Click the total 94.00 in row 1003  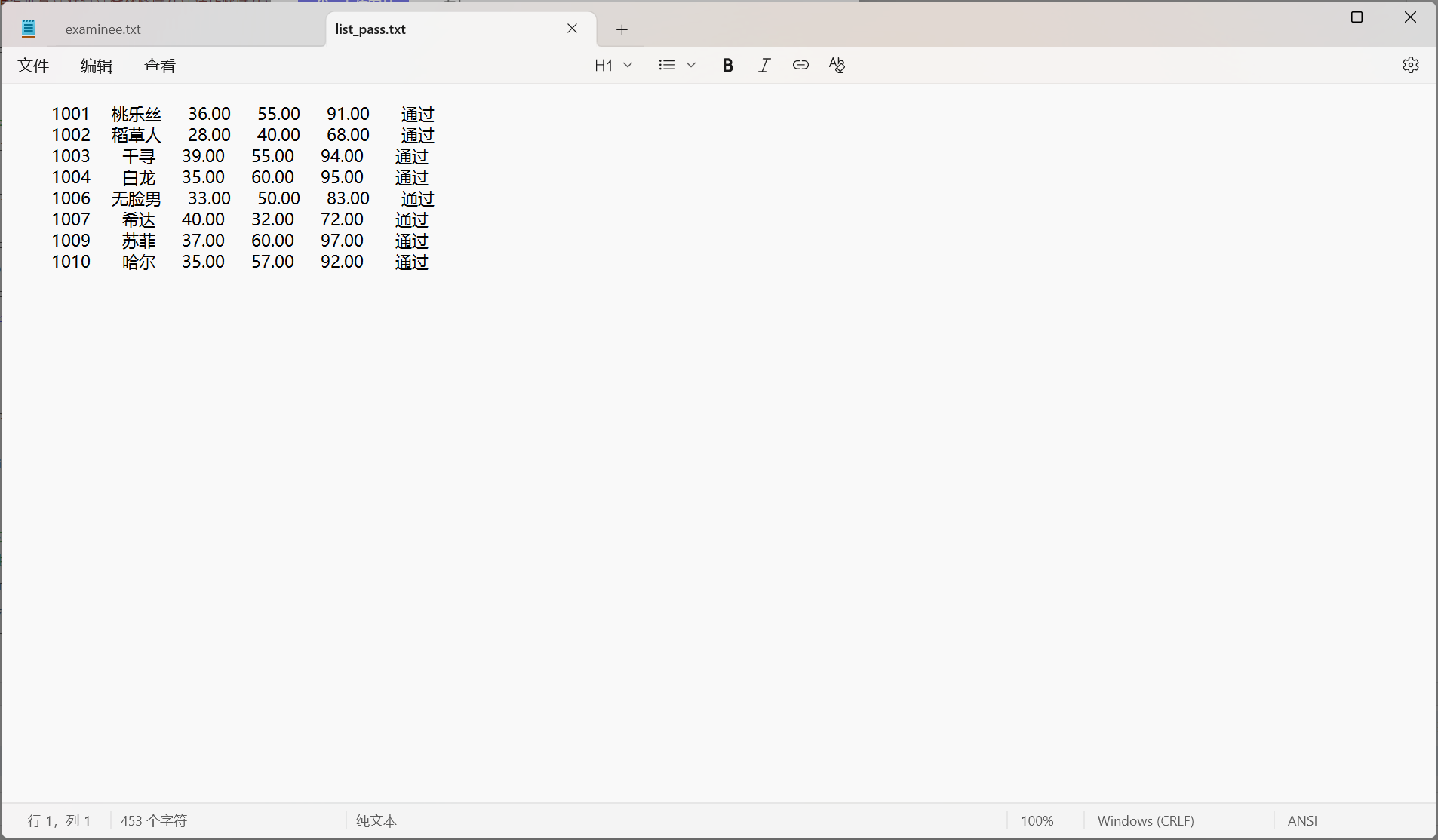[x=342, y=156]
